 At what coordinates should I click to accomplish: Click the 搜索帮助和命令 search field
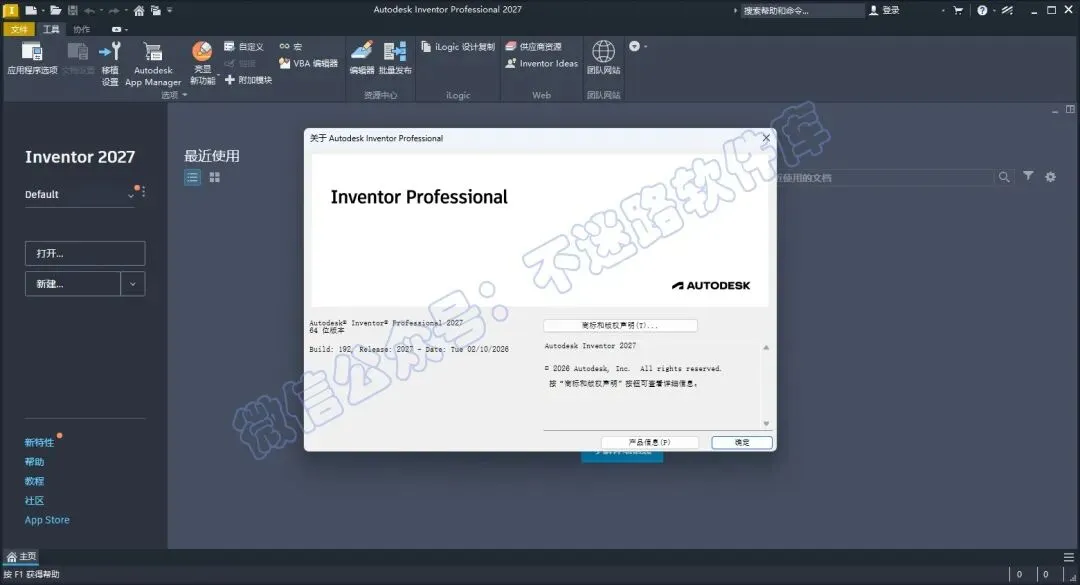click(802, 10)
